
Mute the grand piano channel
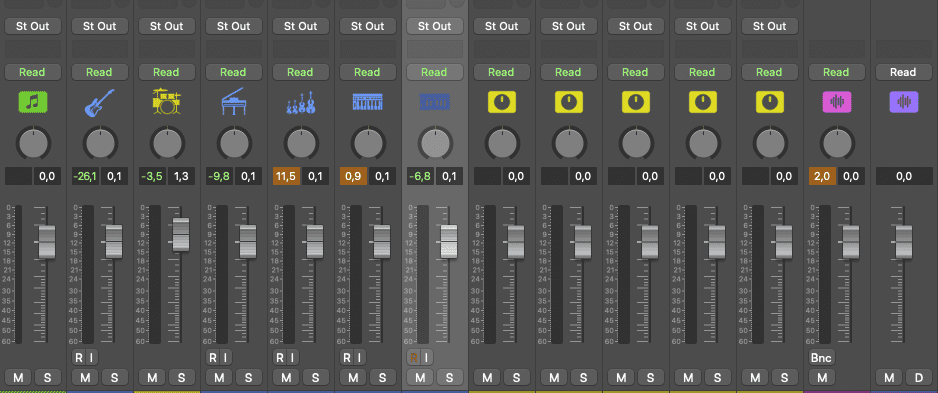220,377
